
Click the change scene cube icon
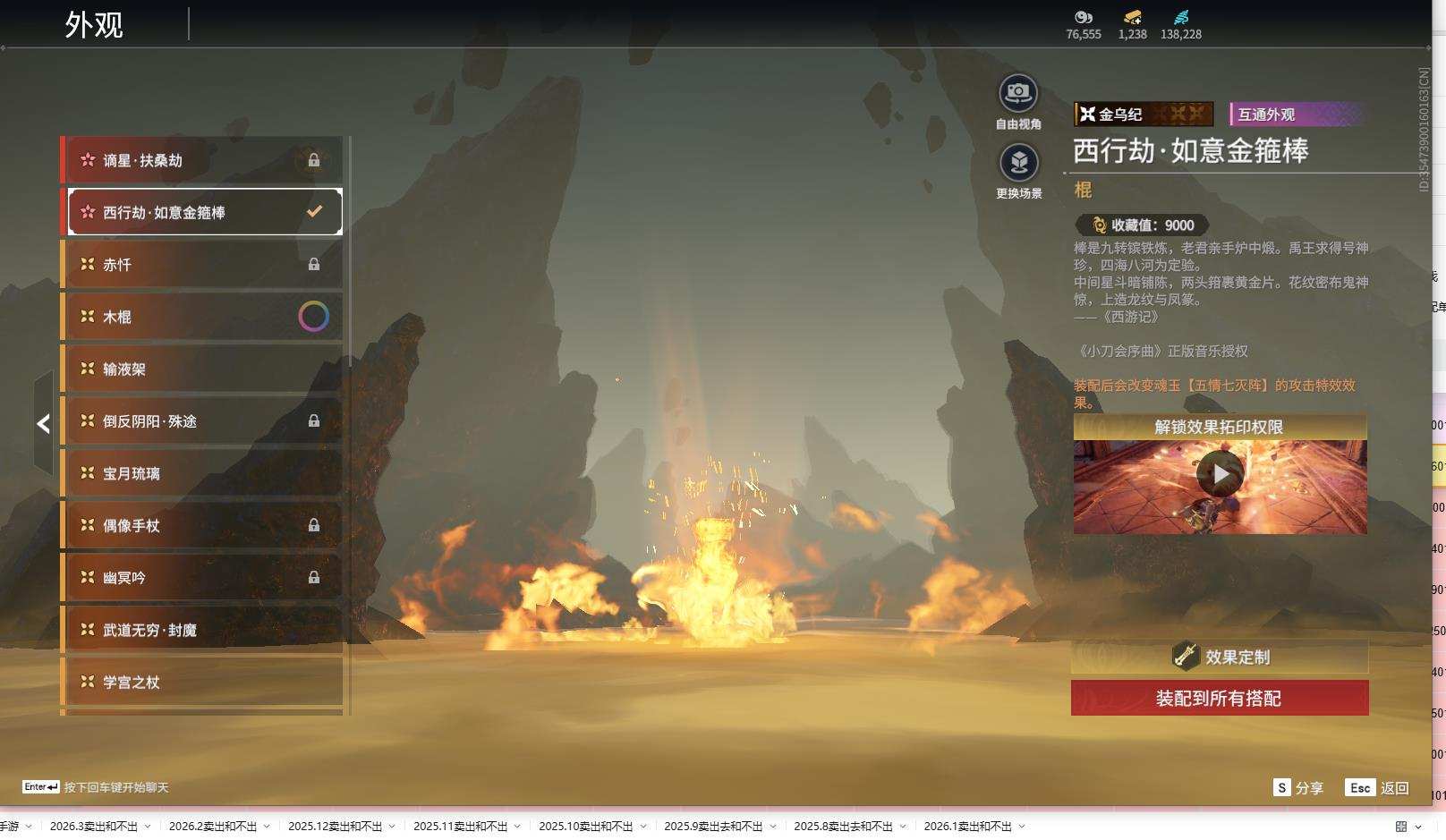point(1018,163)
